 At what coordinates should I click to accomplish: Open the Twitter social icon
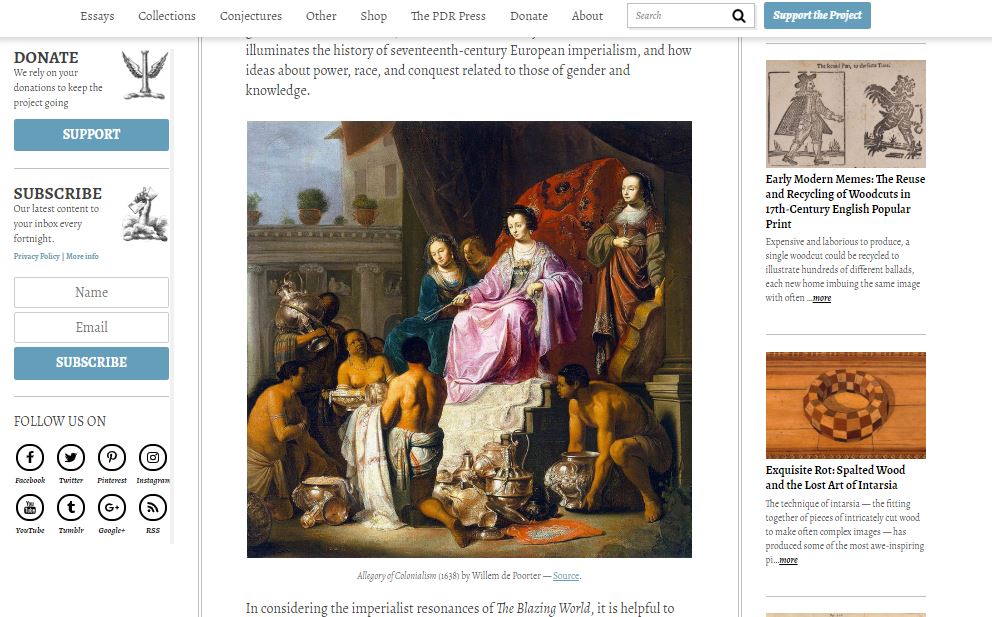coord(71,457)
